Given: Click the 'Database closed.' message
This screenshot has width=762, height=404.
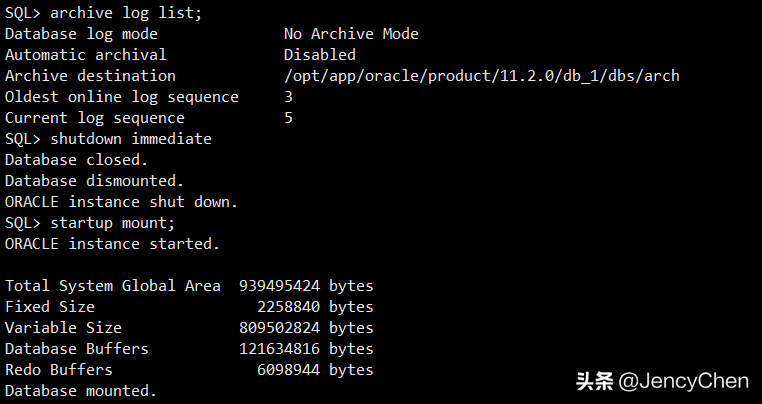Looking at the screenshot, I should click(77, 160).
